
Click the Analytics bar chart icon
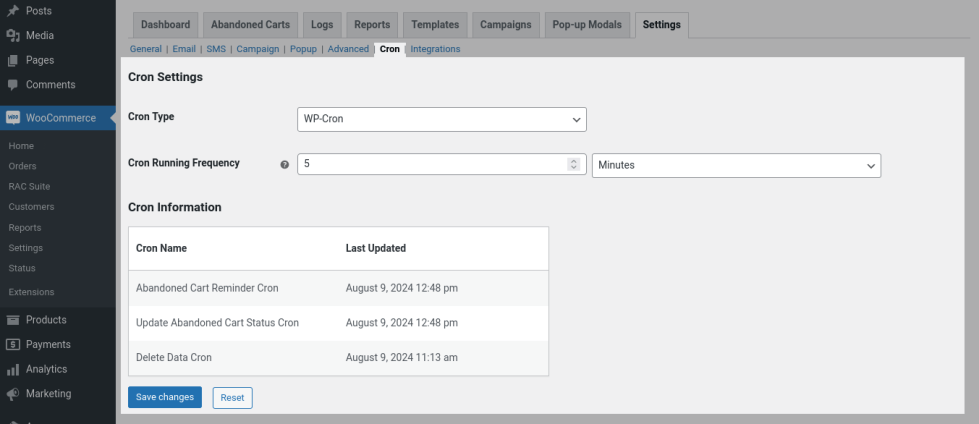coord(13,370)
